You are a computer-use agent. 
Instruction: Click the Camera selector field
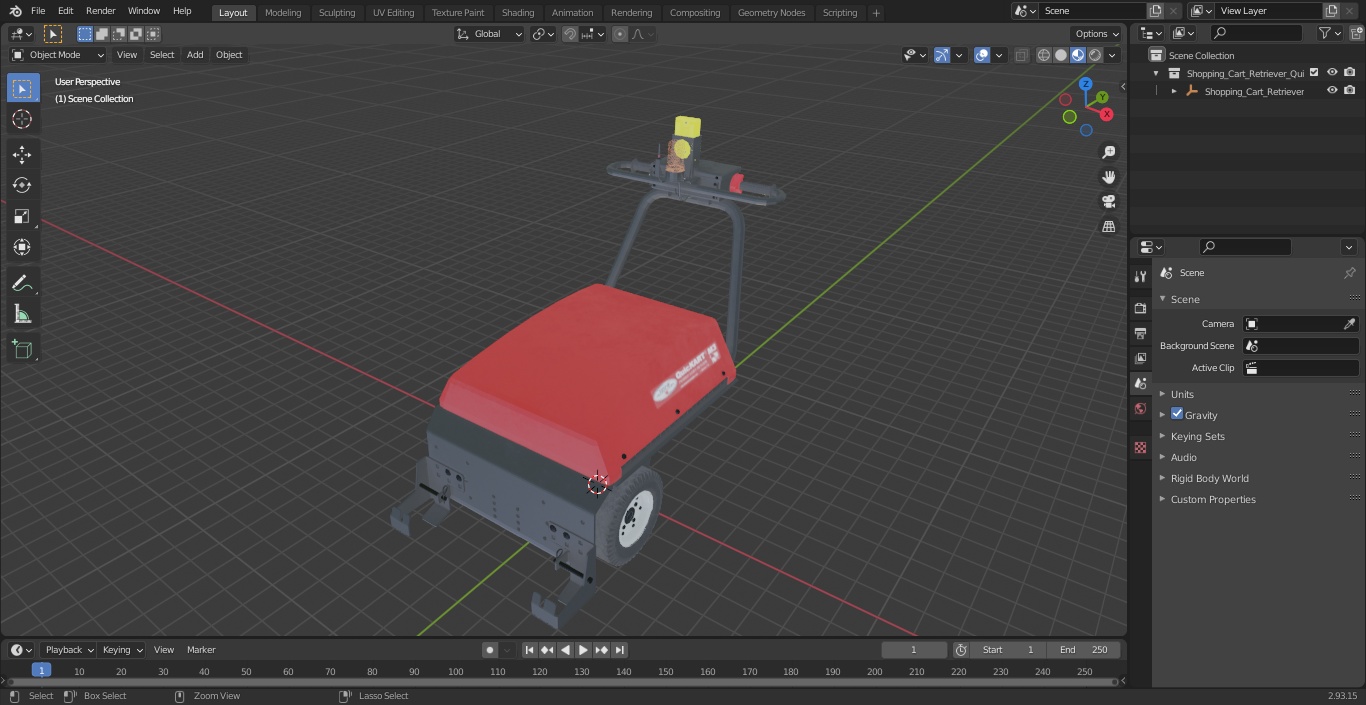(1301, 324)
